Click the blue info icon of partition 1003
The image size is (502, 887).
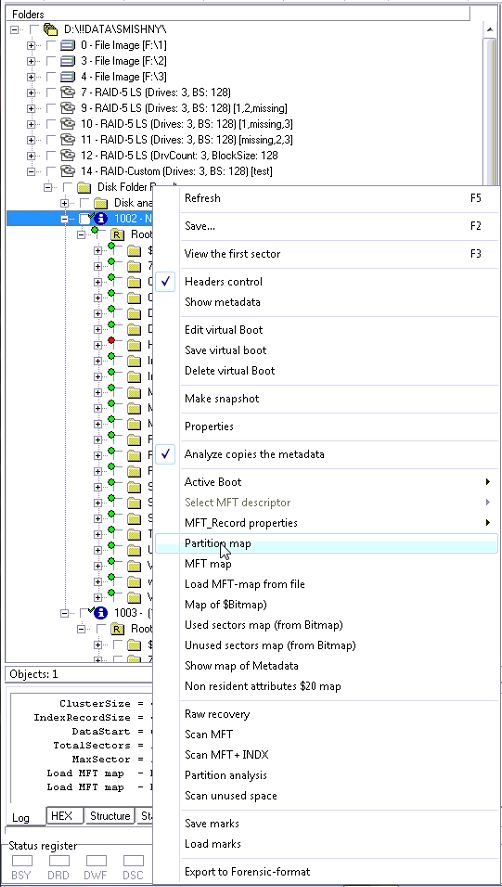(101, 613)
